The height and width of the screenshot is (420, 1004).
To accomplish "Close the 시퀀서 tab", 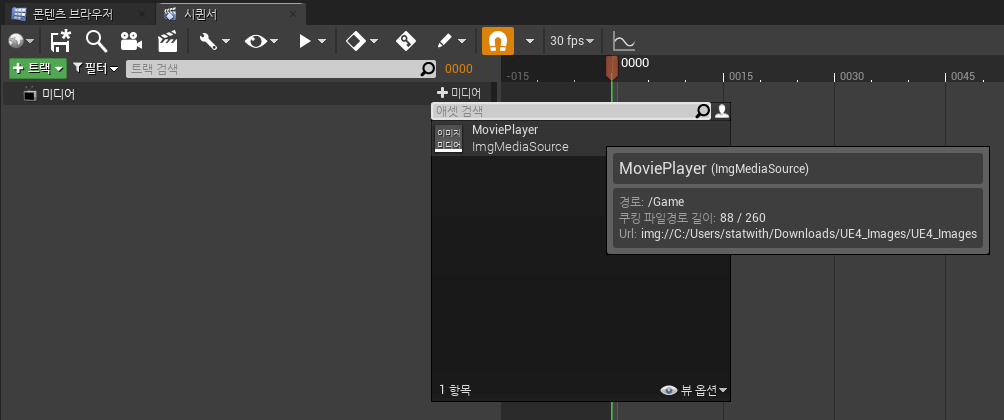I will point(293,14).
